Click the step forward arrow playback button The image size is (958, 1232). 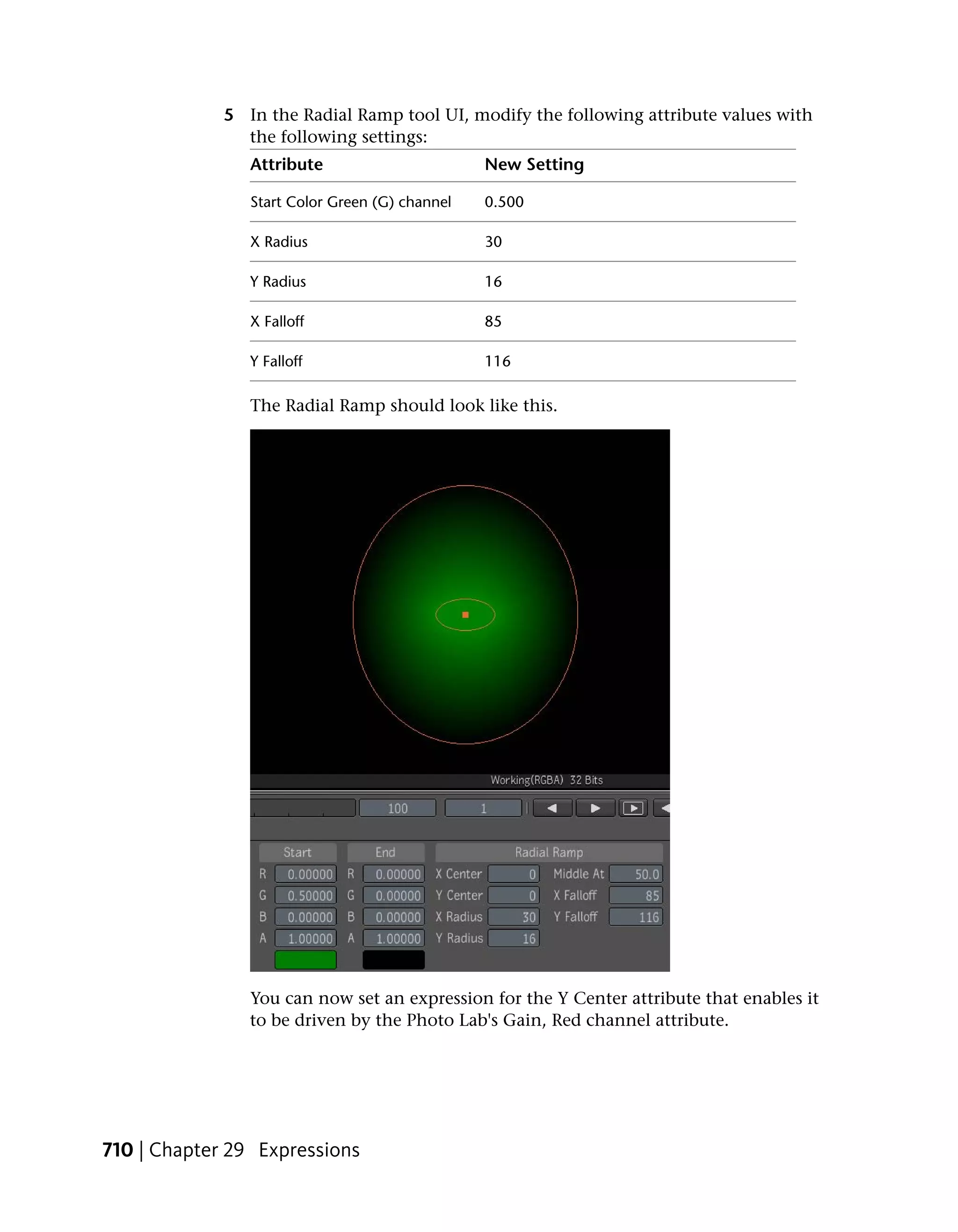pos(595,808)
